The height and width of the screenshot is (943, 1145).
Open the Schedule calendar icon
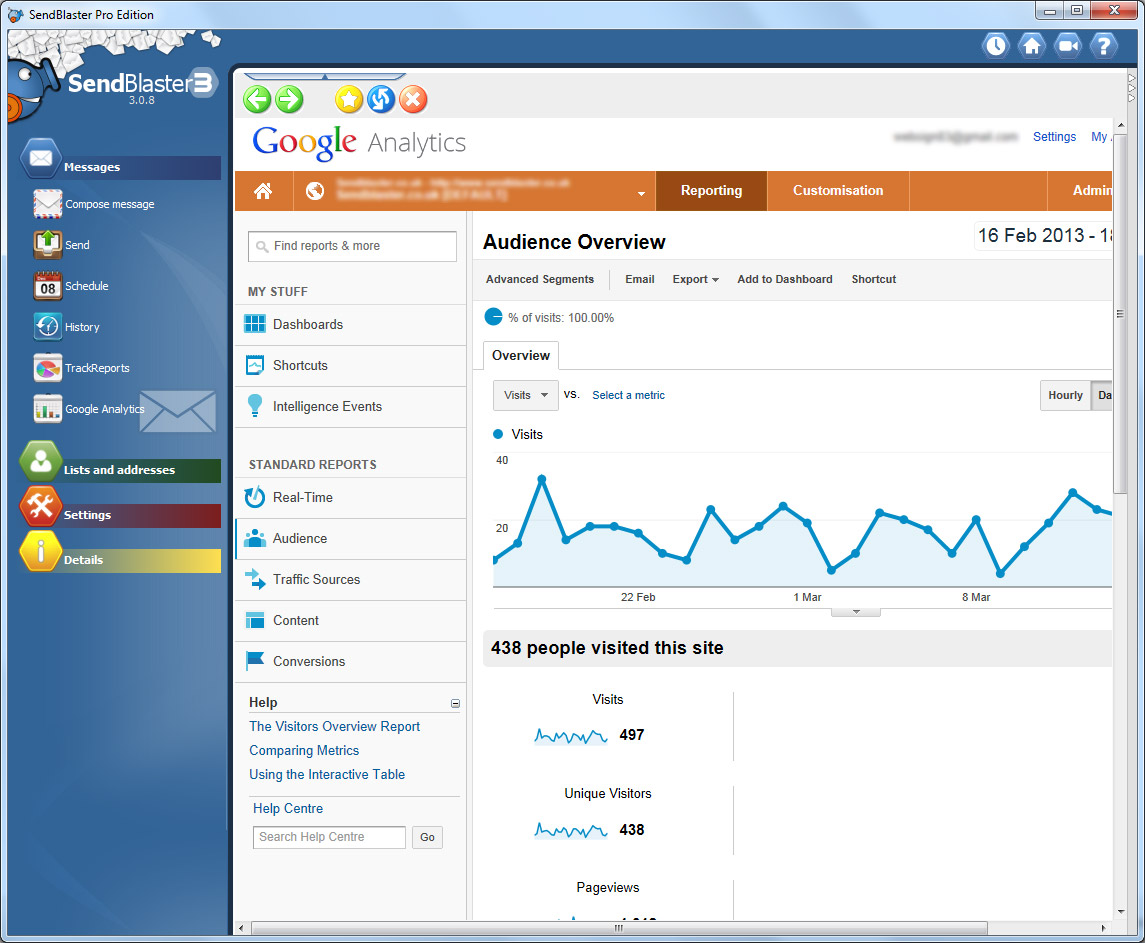pos(48,286)
